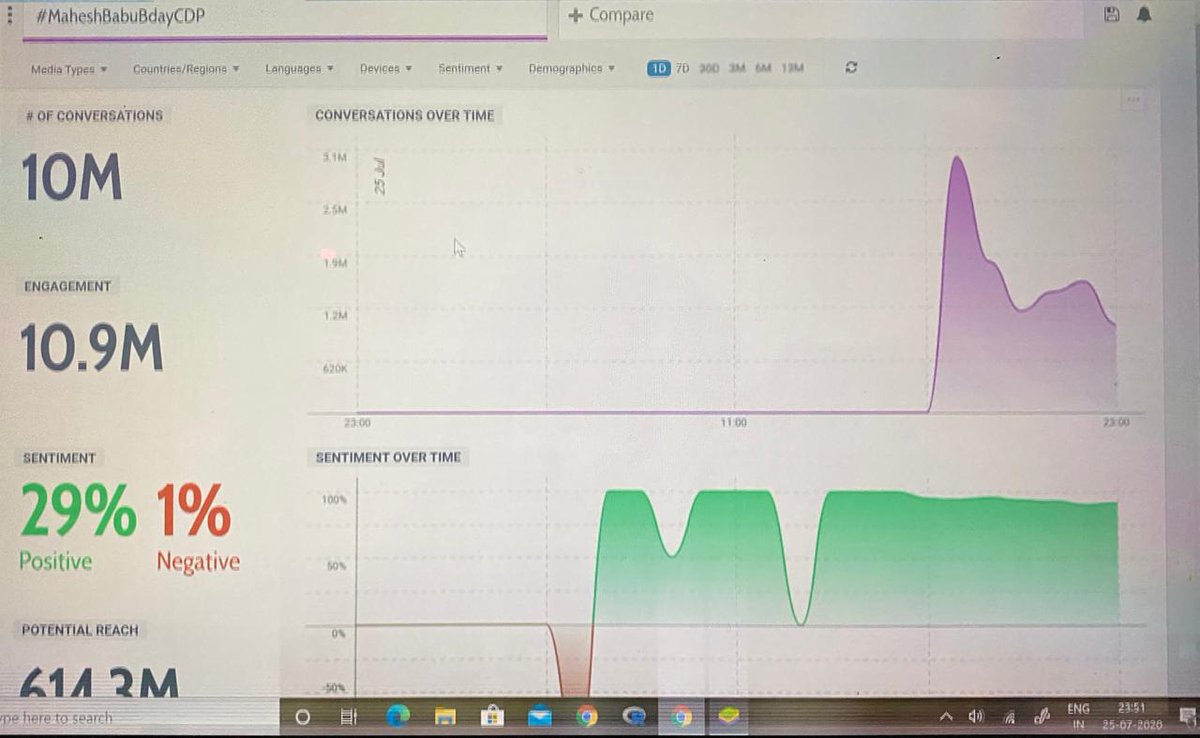Click the + Compare tab

point(611,15)
